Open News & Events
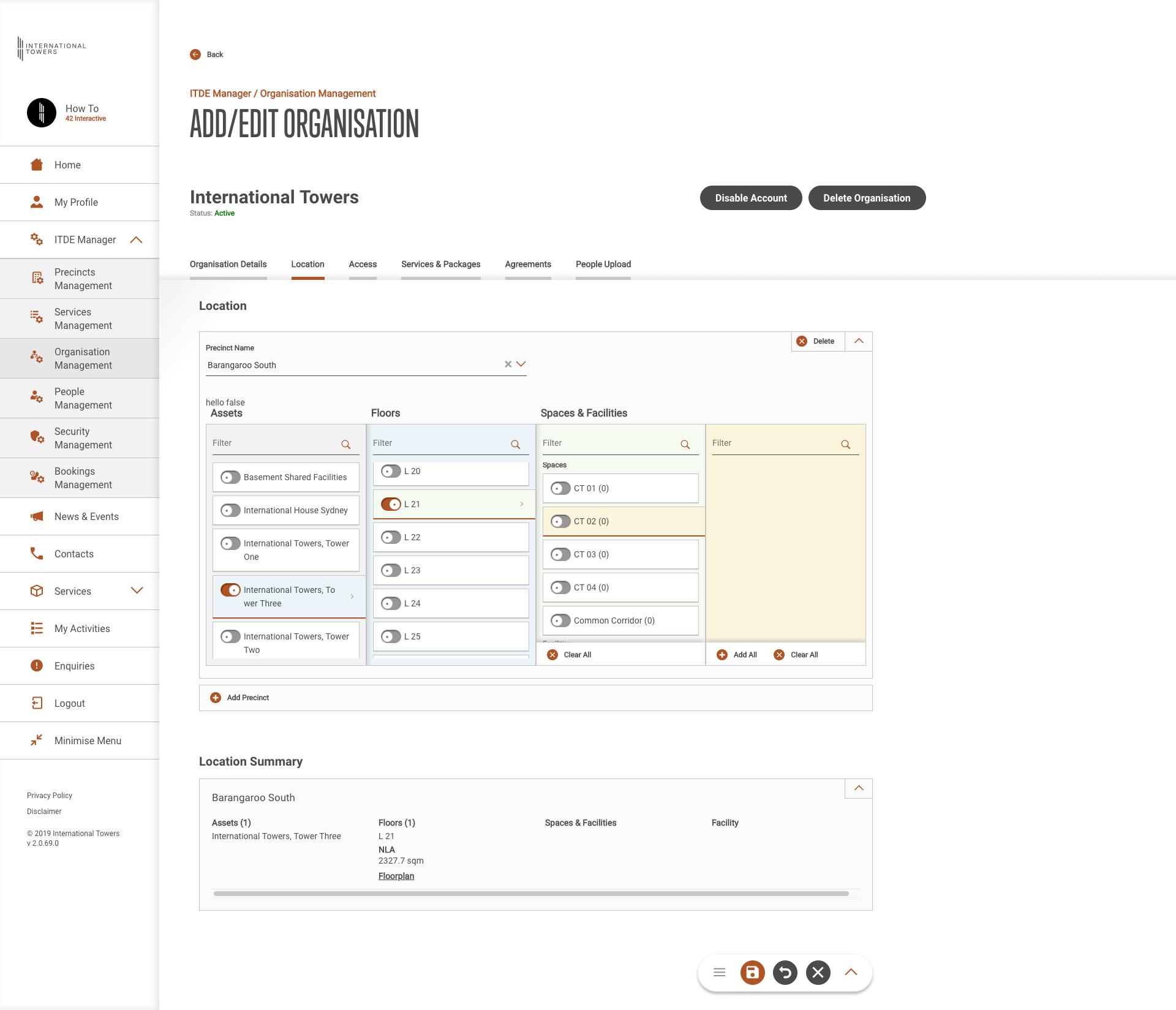The width and height of the screenshot is (1176, 1010). click(x=80, y=516)
